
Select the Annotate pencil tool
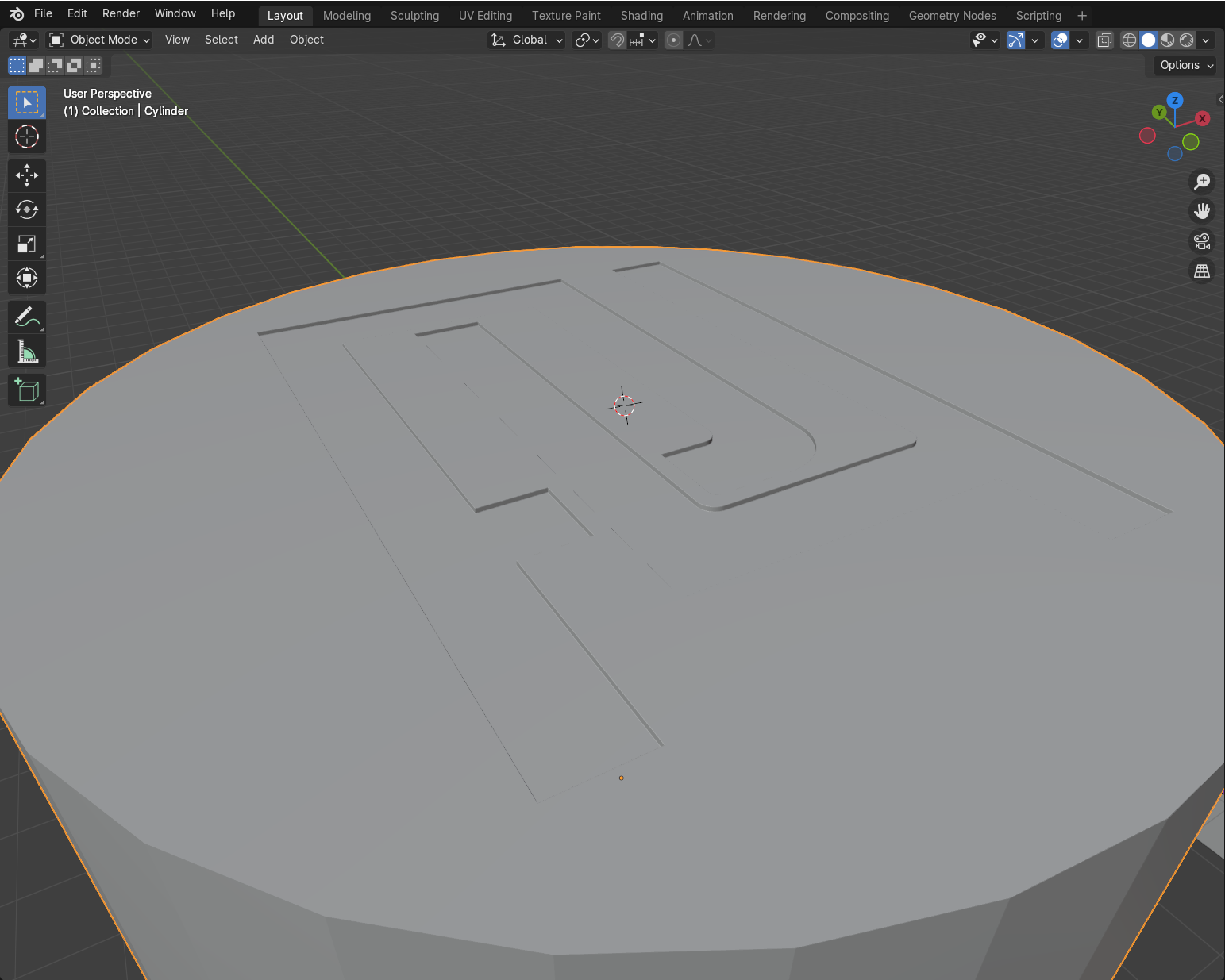[27, 317]
